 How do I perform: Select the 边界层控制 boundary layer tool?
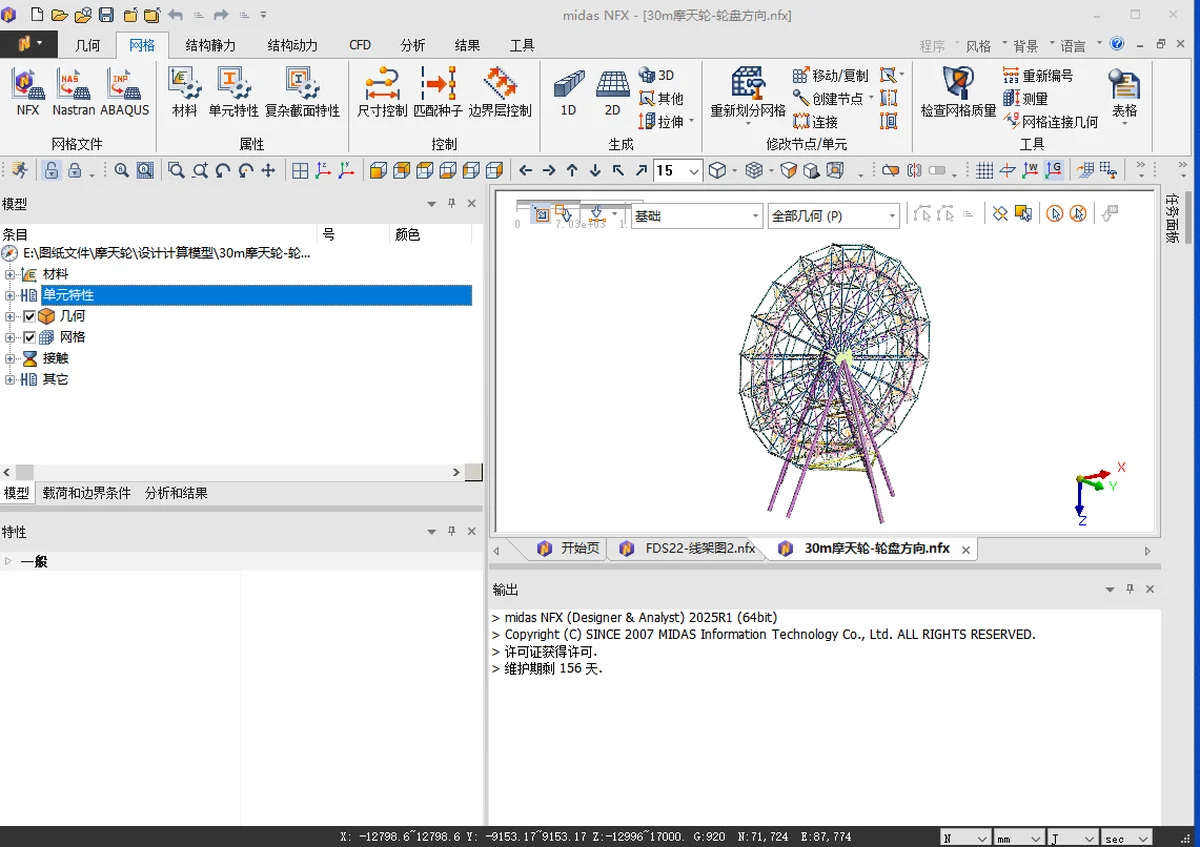(500, 92)
